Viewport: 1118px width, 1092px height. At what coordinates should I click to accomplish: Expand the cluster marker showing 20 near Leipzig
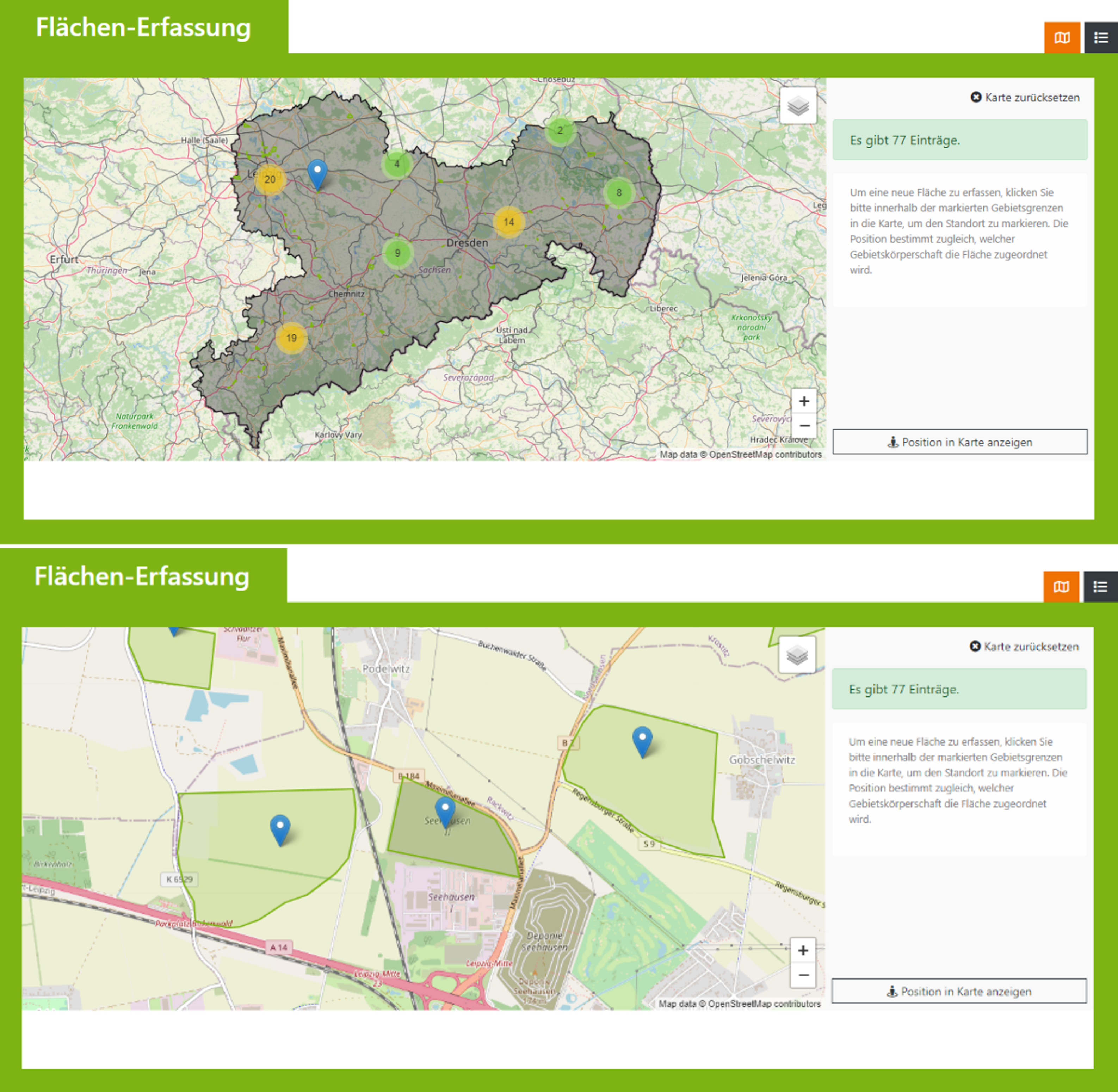click(270, 179)
